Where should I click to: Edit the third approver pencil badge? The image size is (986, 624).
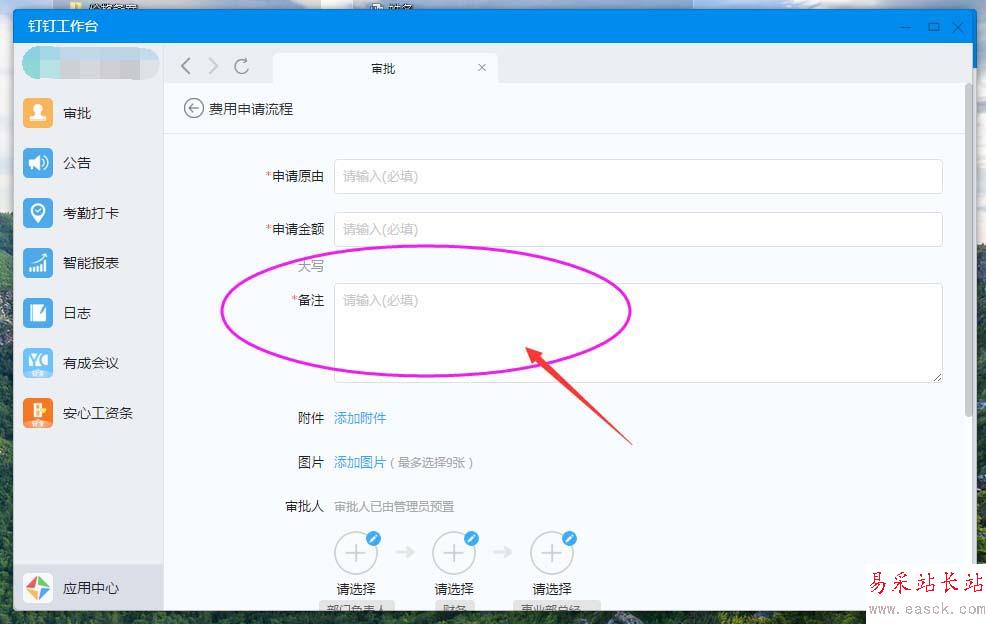(x=569, y=538)
